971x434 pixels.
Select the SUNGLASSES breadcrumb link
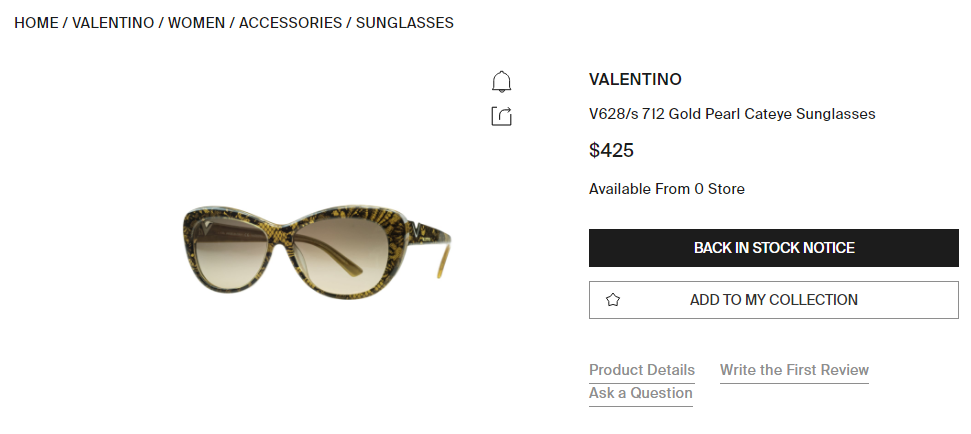pyautogui.click(x=404, y=22)
